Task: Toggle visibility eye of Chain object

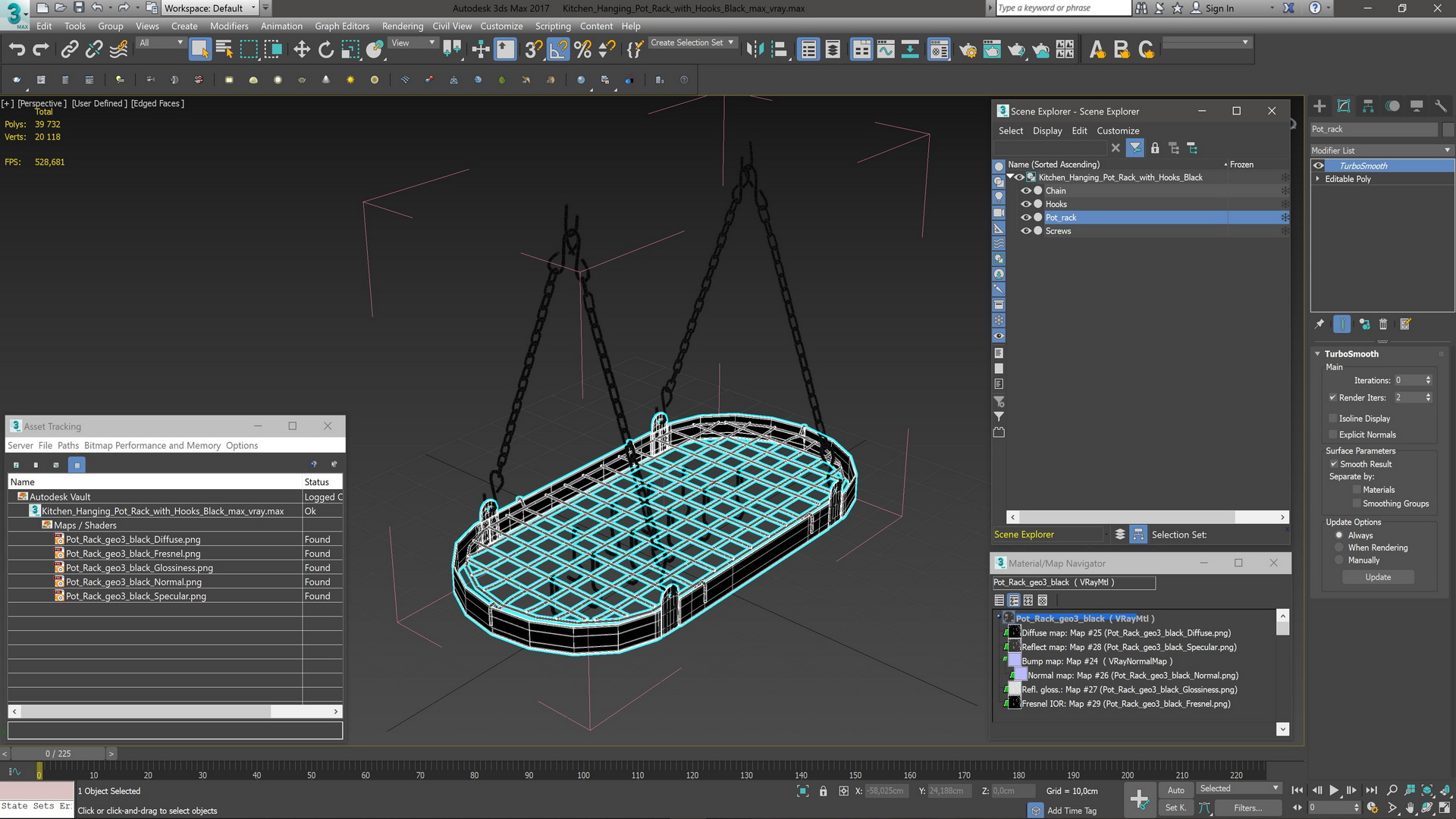Action: [x=1026, y=191]
